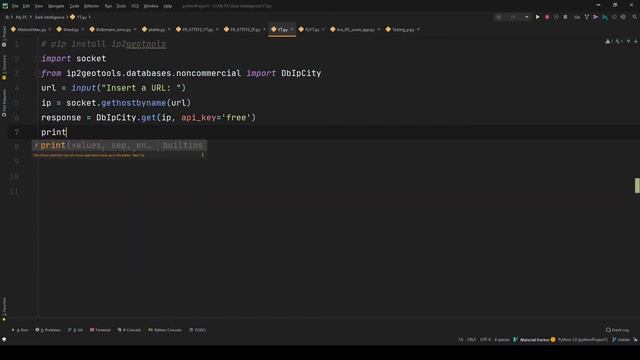Click line number 7 in the gutter

[x=16, y=132]
